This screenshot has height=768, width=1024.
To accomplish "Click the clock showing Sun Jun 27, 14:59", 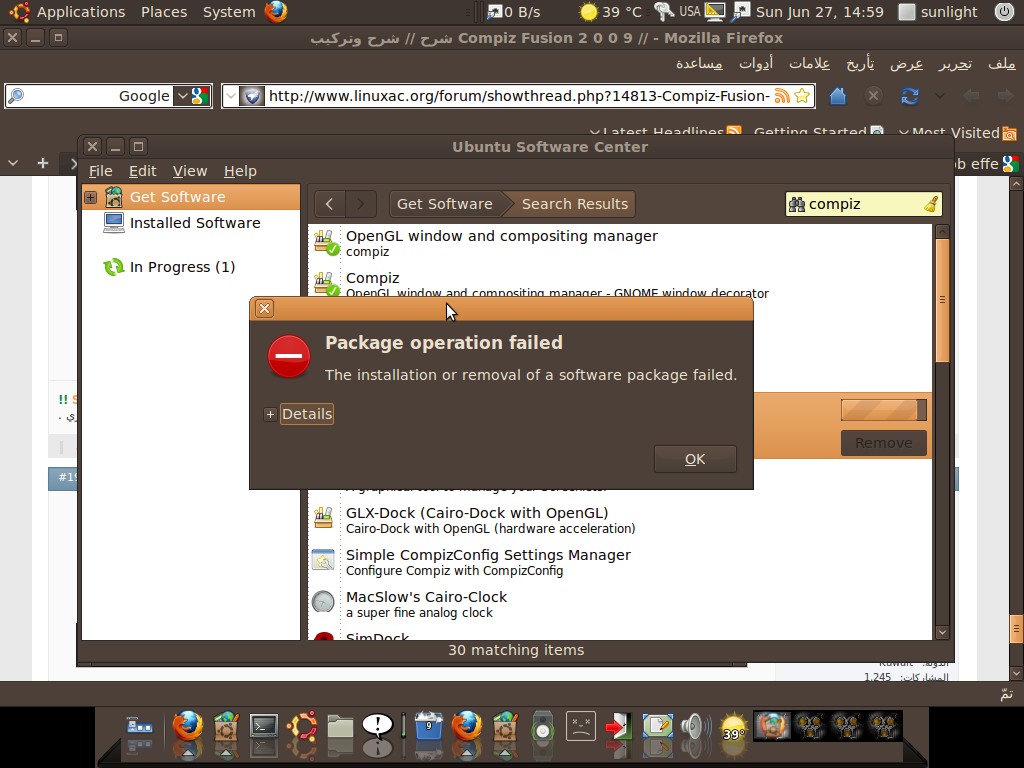I will (x=820, y=12).
